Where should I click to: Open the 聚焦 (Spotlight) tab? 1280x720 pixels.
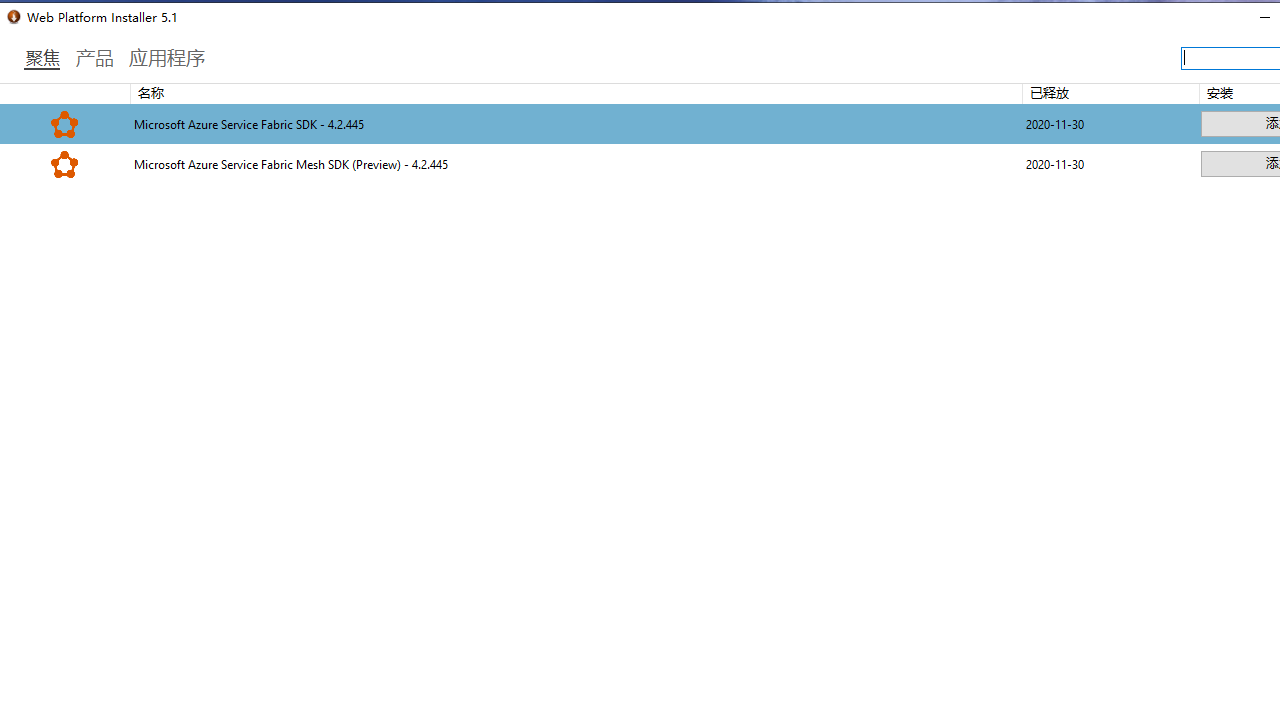[x=41, y=58]
